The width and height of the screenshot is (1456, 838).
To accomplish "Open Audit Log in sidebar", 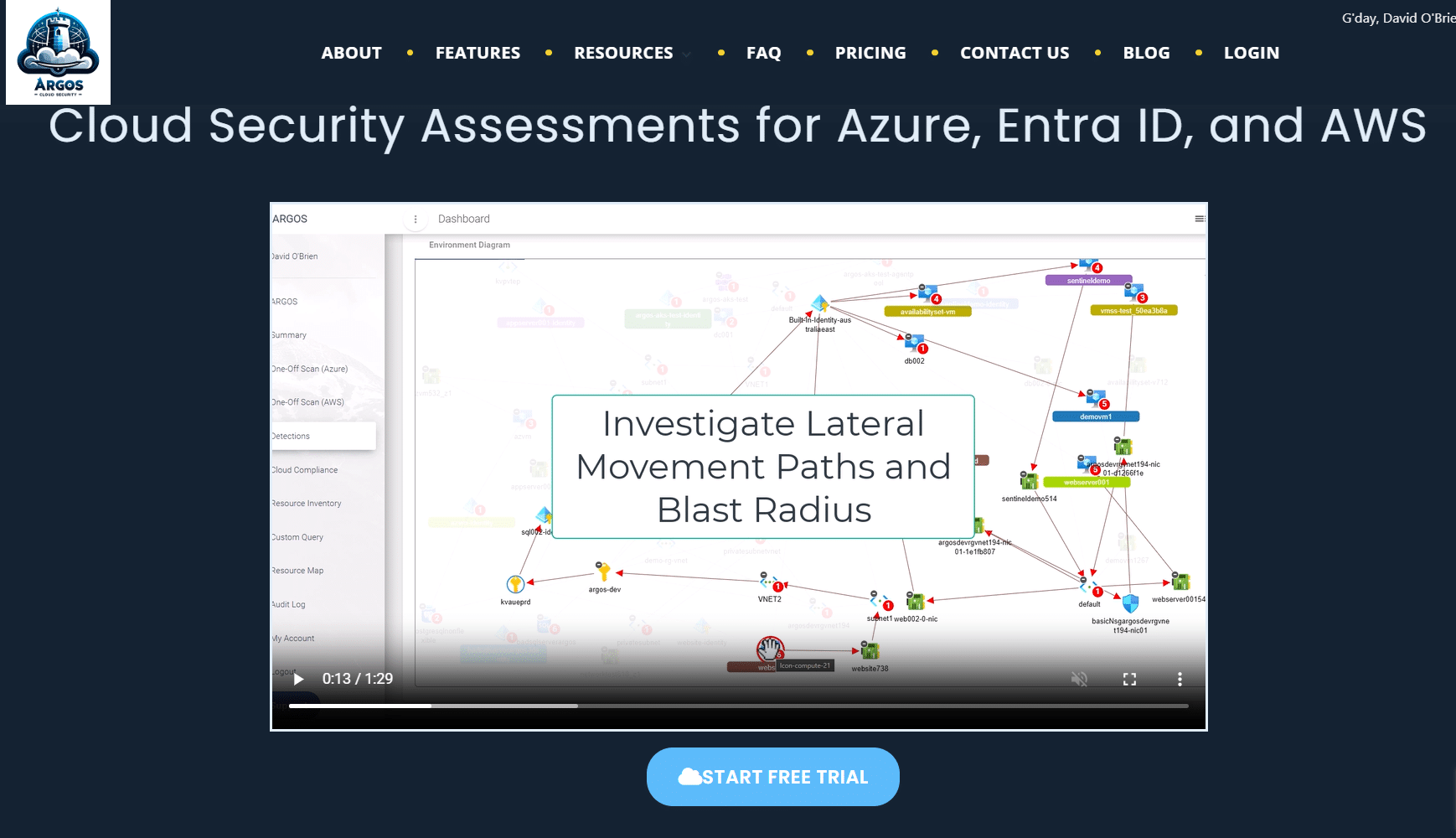I will click(288, 604).
